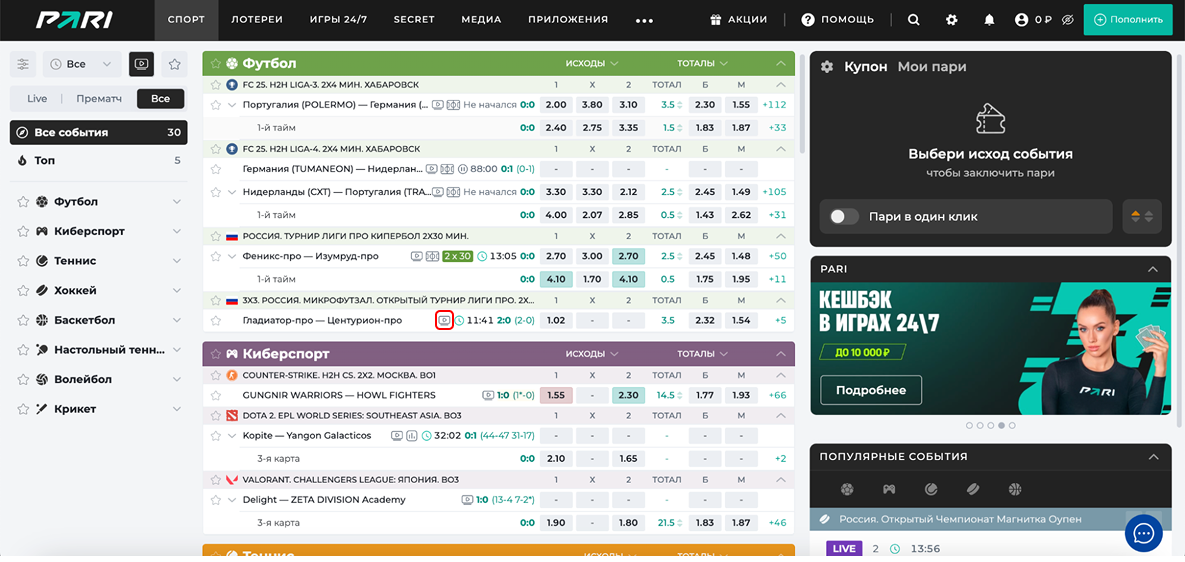Switch to the Мои пари tab
The image size is (1185, 562).
tap(931, 67)
